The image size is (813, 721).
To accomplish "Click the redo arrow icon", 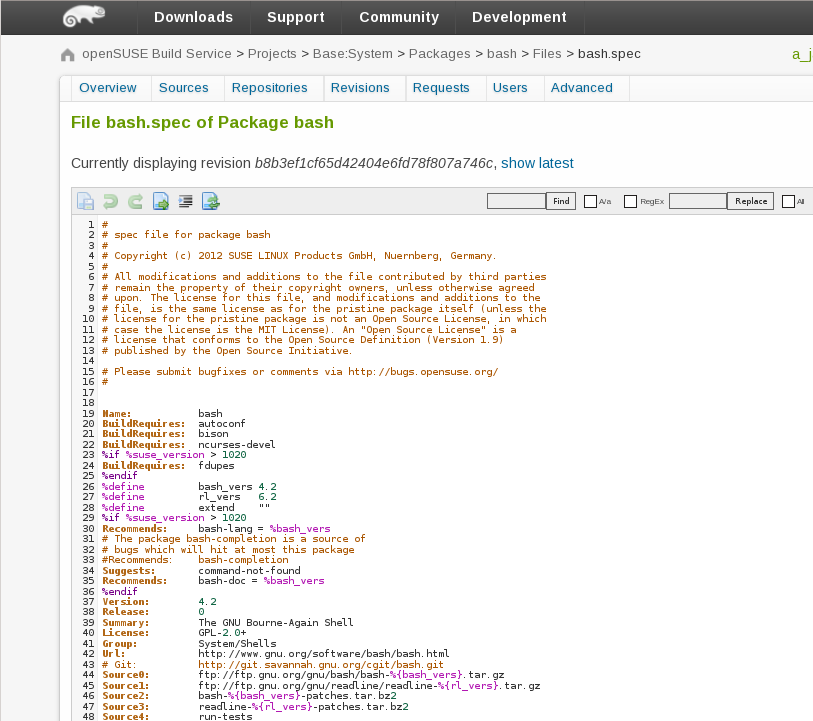I will pyautogui.click(x=135, y=201).
